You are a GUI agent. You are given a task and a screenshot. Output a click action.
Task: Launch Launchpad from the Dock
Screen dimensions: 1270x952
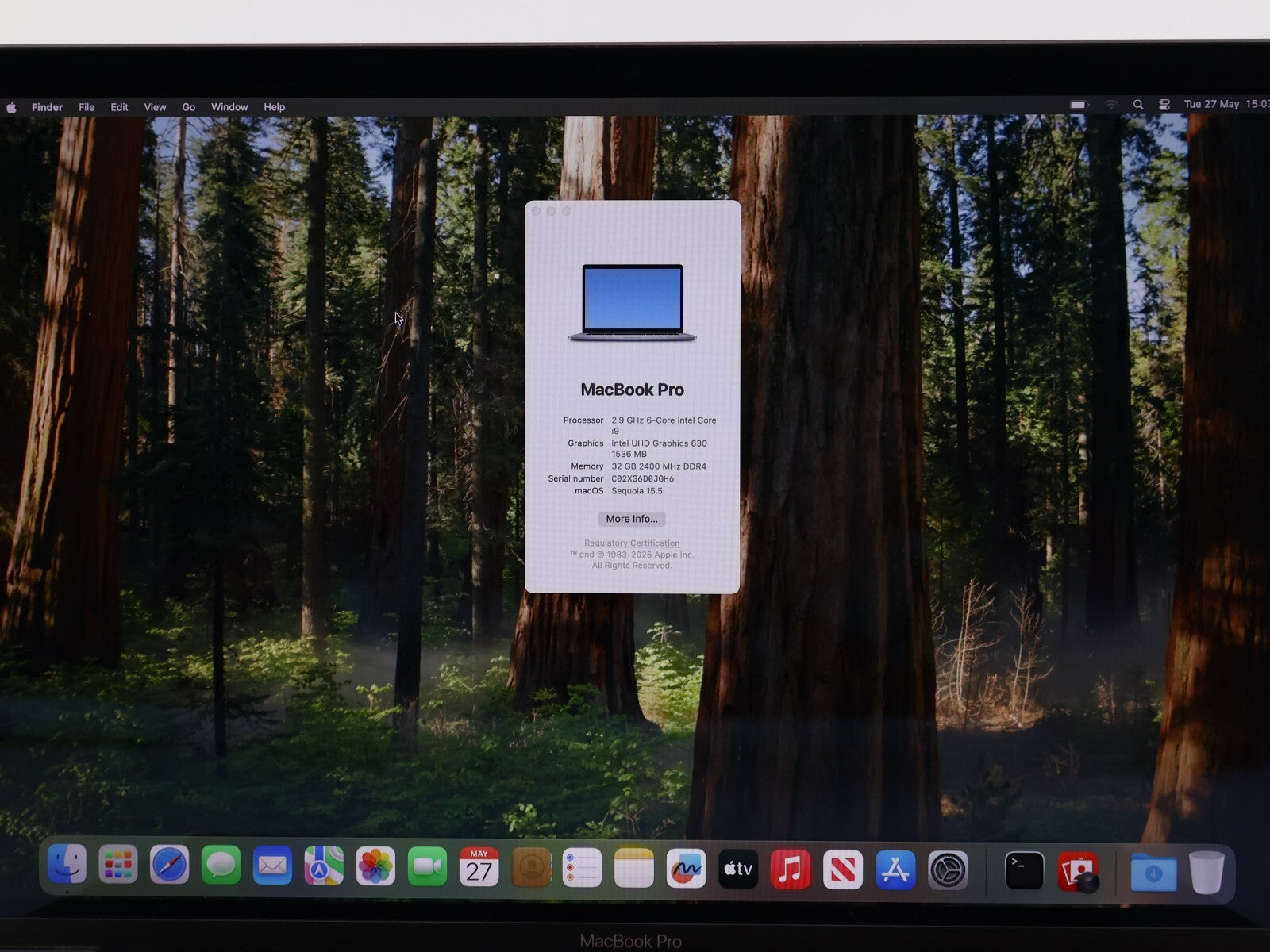[118, 866]
